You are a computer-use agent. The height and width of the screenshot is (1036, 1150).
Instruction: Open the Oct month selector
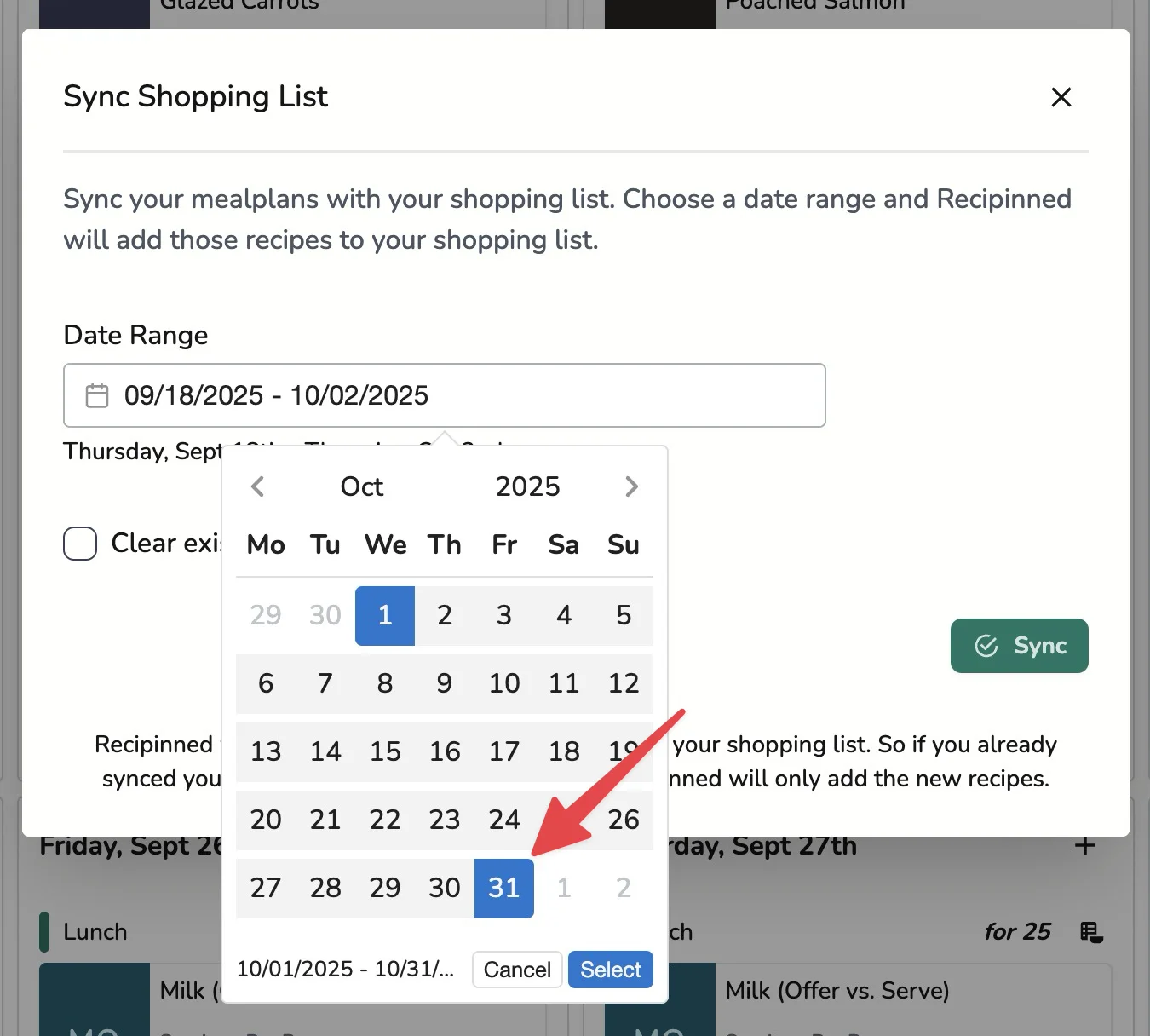pos(361,486)
